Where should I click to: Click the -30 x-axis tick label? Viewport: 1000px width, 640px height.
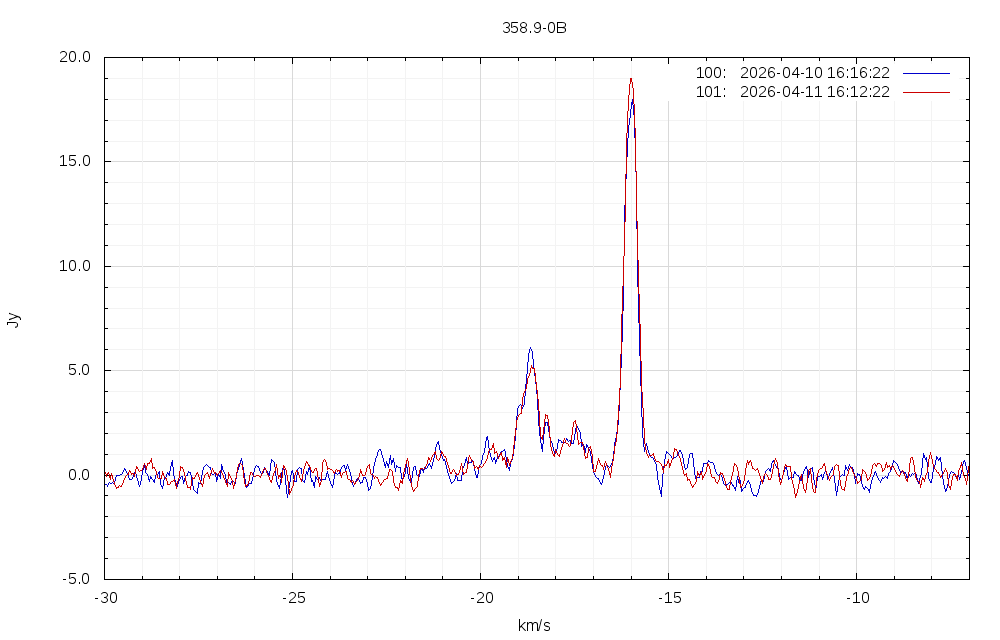click(105, 596)
